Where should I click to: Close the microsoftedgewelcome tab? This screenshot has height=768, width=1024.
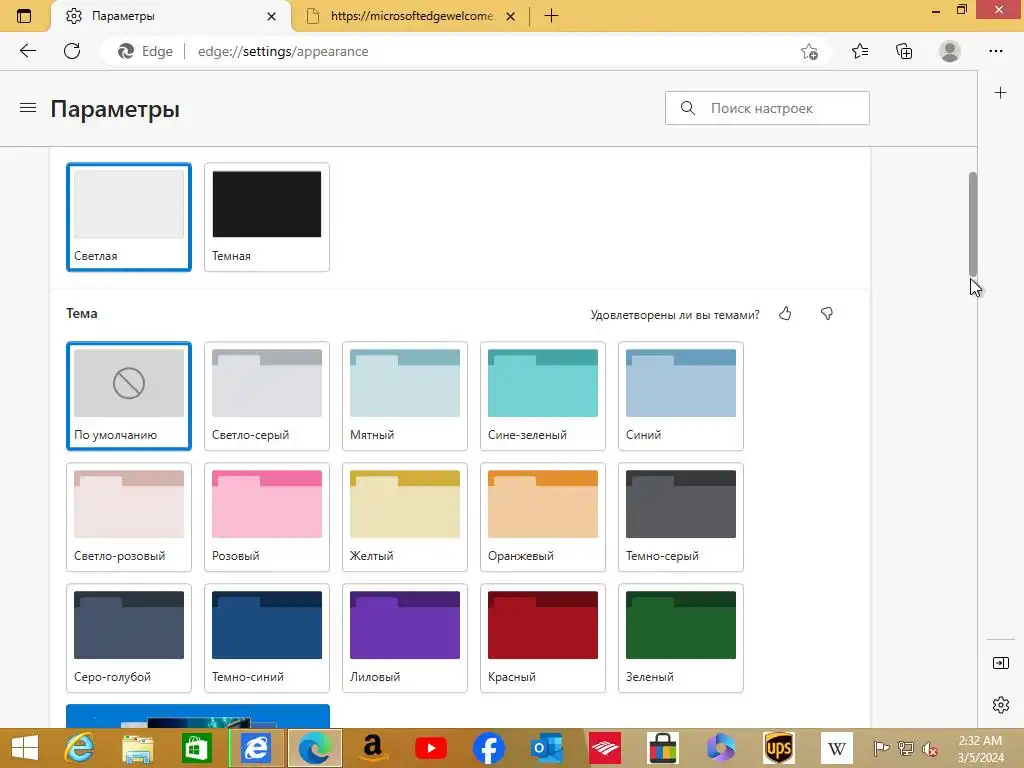coord(511,16)
